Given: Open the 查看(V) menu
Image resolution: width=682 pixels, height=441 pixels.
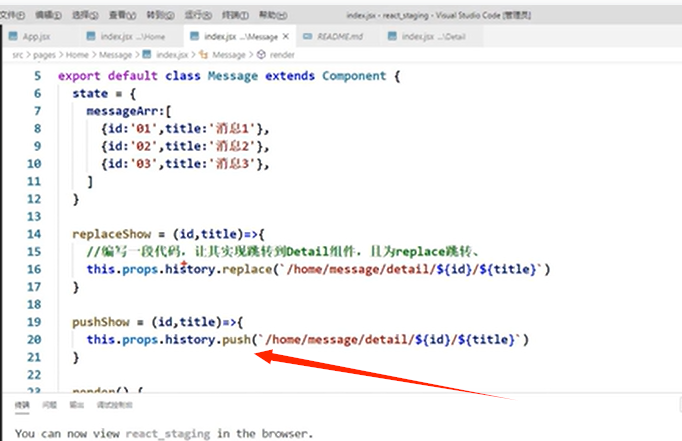Looking at the screenshot, I should point(122,15).
